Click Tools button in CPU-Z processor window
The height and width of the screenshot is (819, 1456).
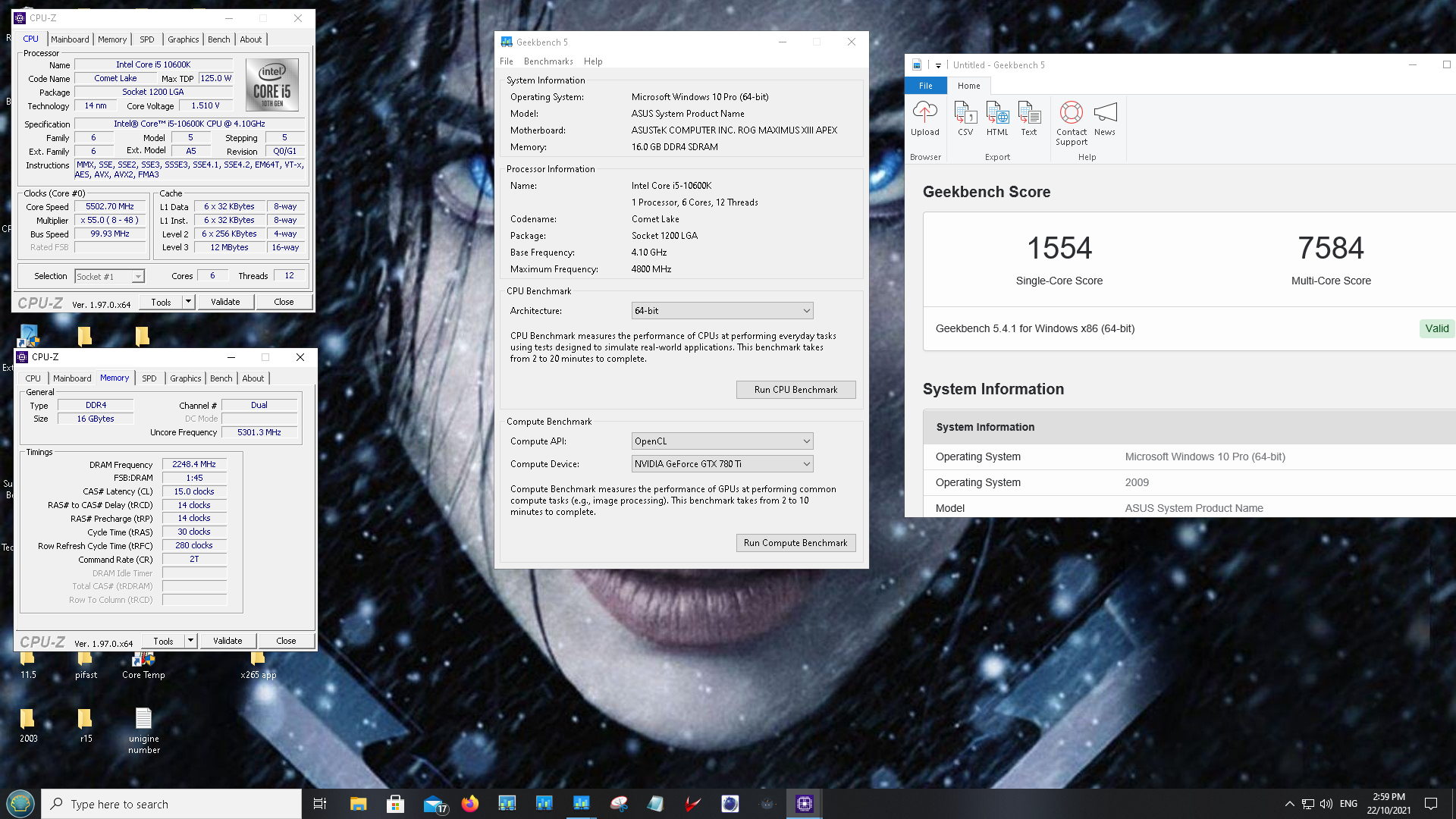point(161,302)
